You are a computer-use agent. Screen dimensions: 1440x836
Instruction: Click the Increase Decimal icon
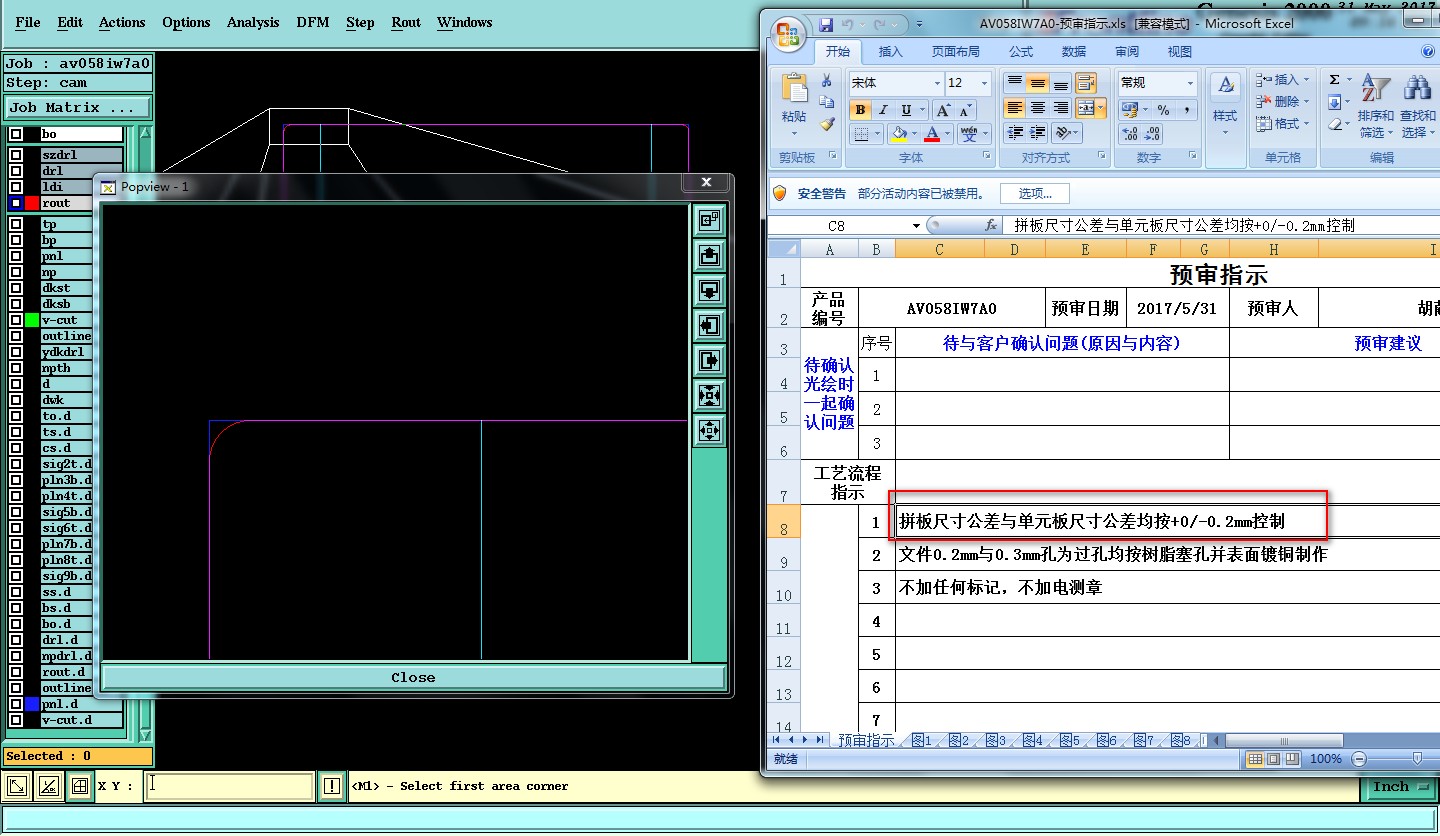pyautogui.click(x=1130, y=134)
